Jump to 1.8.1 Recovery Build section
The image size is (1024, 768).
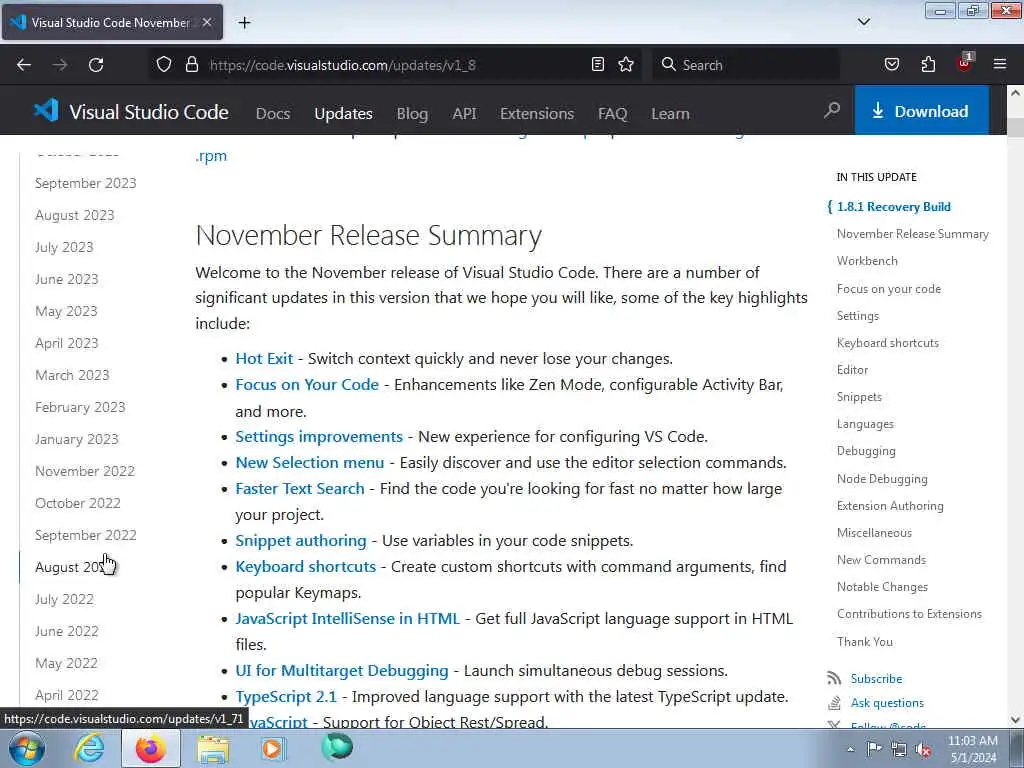coord(893,206)
